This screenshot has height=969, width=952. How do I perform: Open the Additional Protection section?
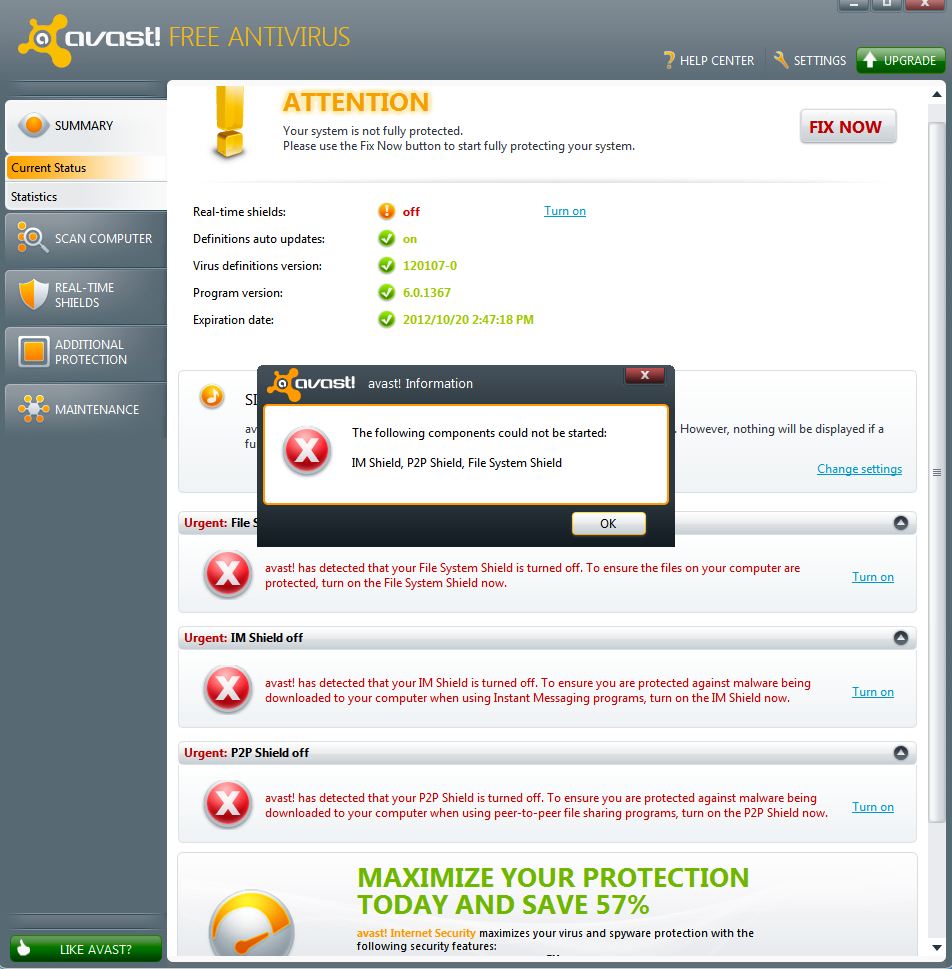coord(86,352)
